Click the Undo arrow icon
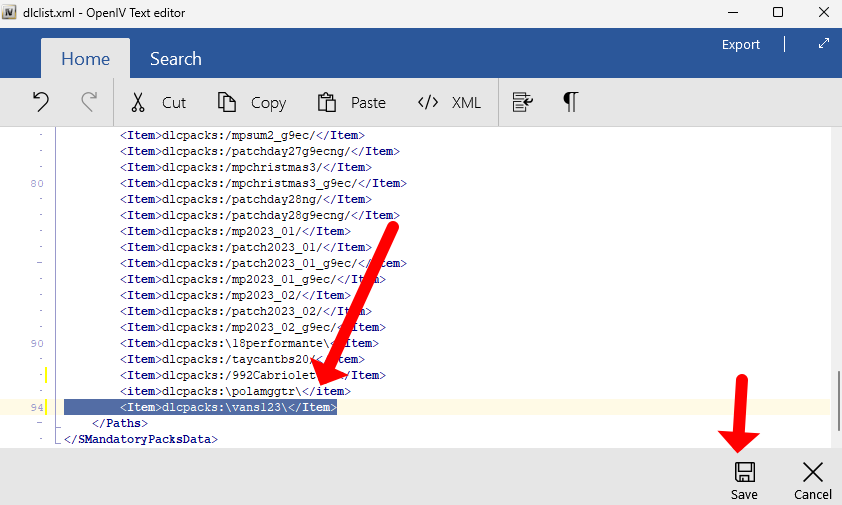Image resolution: width=842 pixels, height=505 pixels. [x=41, y=102]
